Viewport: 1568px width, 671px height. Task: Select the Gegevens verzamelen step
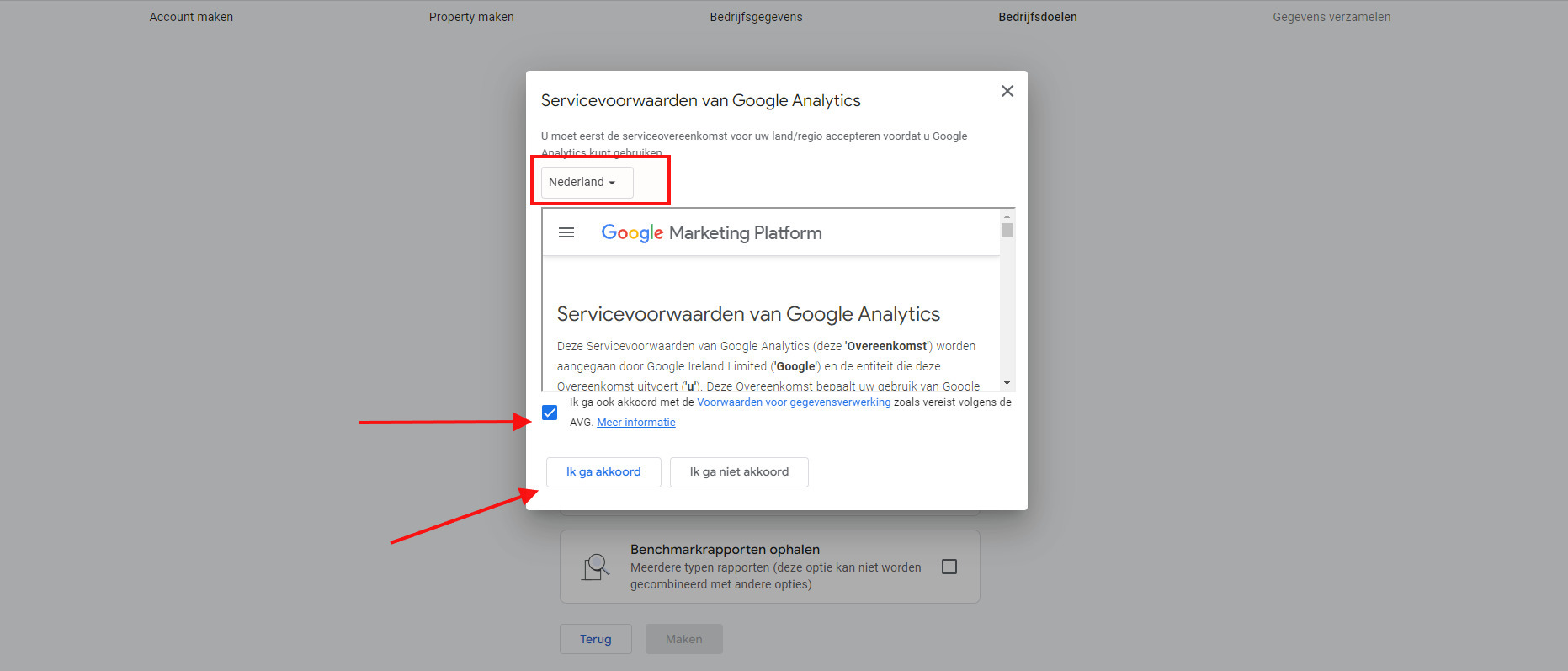click(1331, 17)
